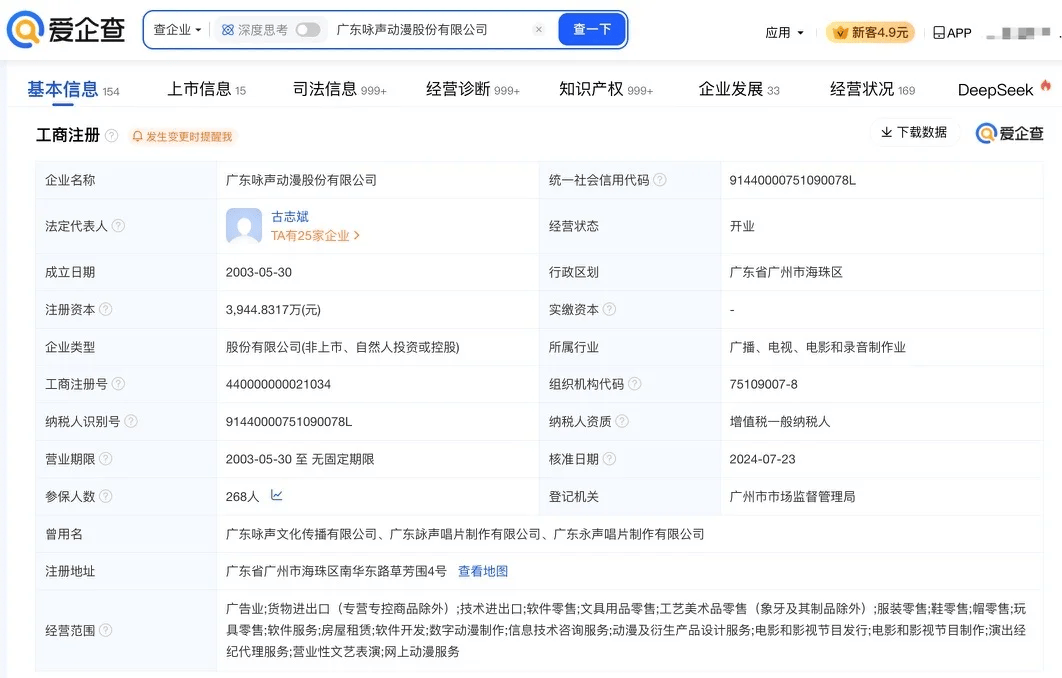Click the help icon next to 营业期限

tap(106, 459)
